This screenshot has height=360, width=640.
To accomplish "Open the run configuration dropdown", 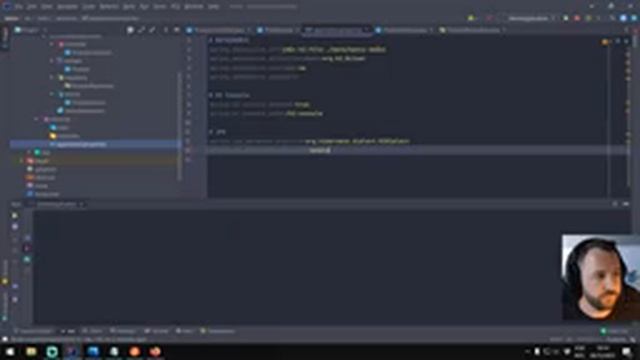I will pyautogui.click(x=531, y=18).
